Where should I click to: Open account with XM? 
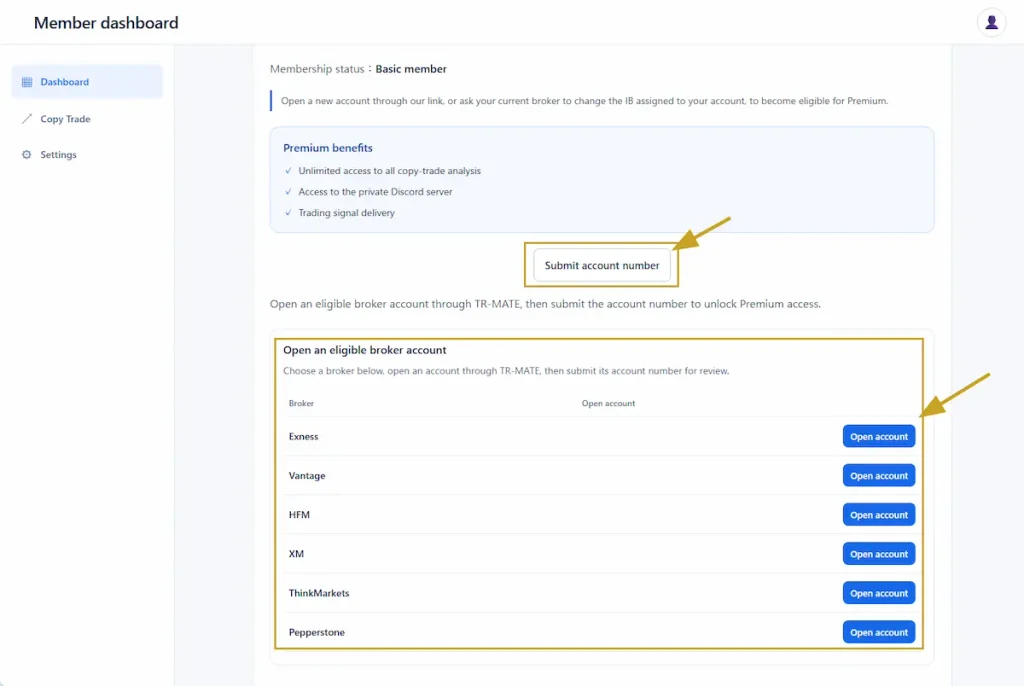click(878, 554)
